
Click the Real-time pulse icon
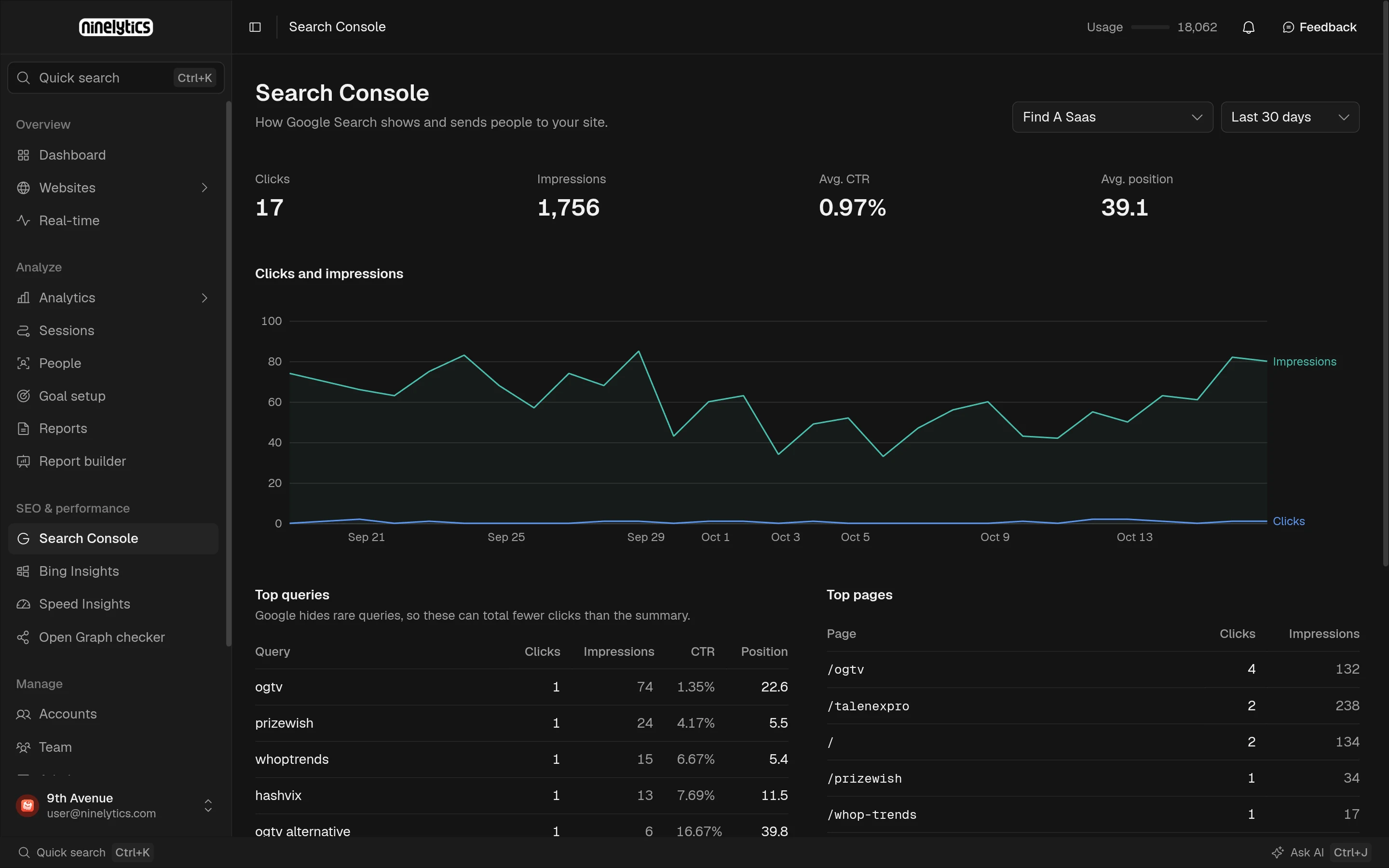pyautogui.click(x=23, y=220)
